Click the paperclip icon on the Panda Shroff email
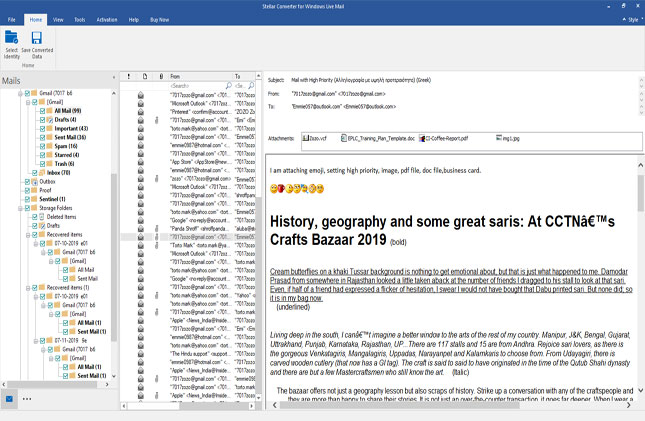Viewport: 645px width, 421px height. click(x=156, y=228)
